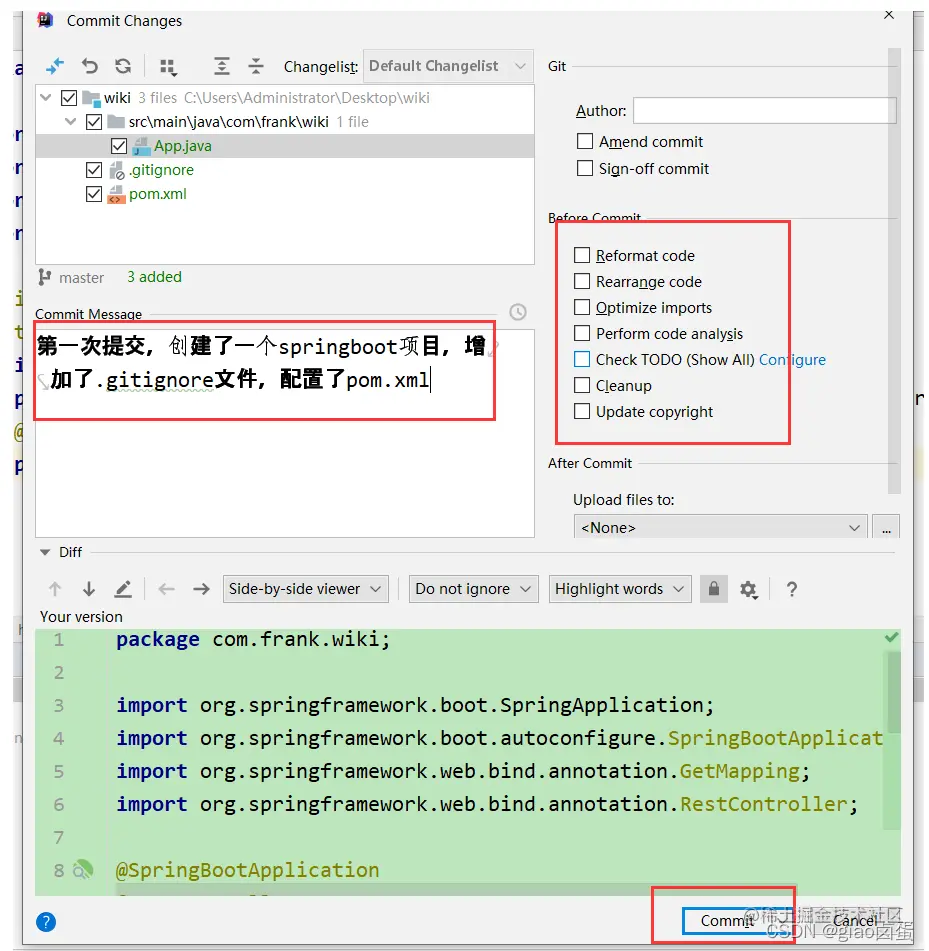Click the '3 added' status text
Image resolution: width=929 pixels, height=951 pixels.
[x=154, y=277]
